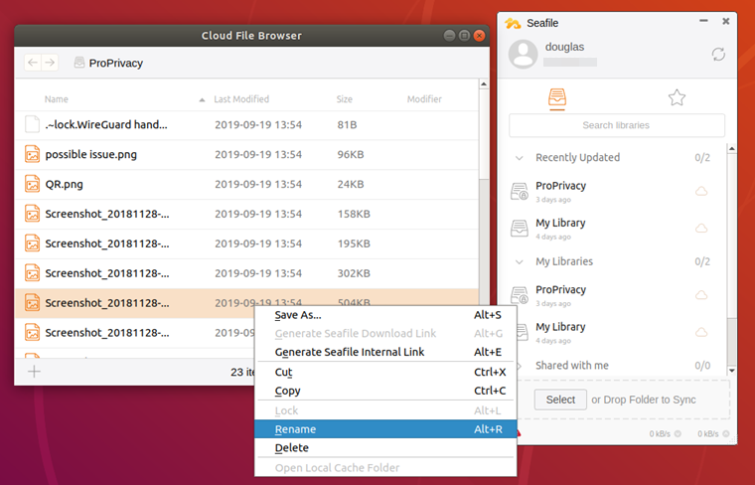
Task: Click the 24KB size cell
Action: point(351,184)
